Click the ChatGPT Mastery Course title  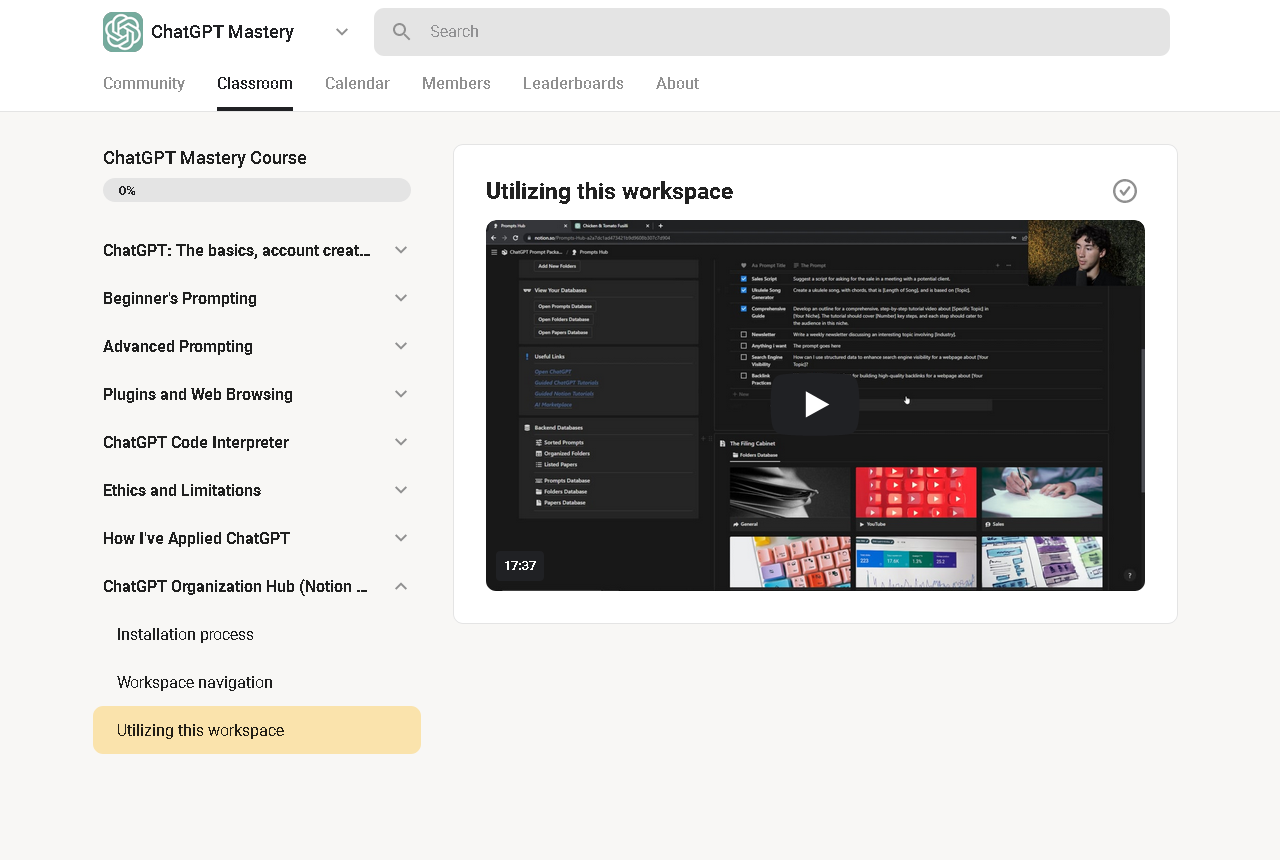pos(205,158)
